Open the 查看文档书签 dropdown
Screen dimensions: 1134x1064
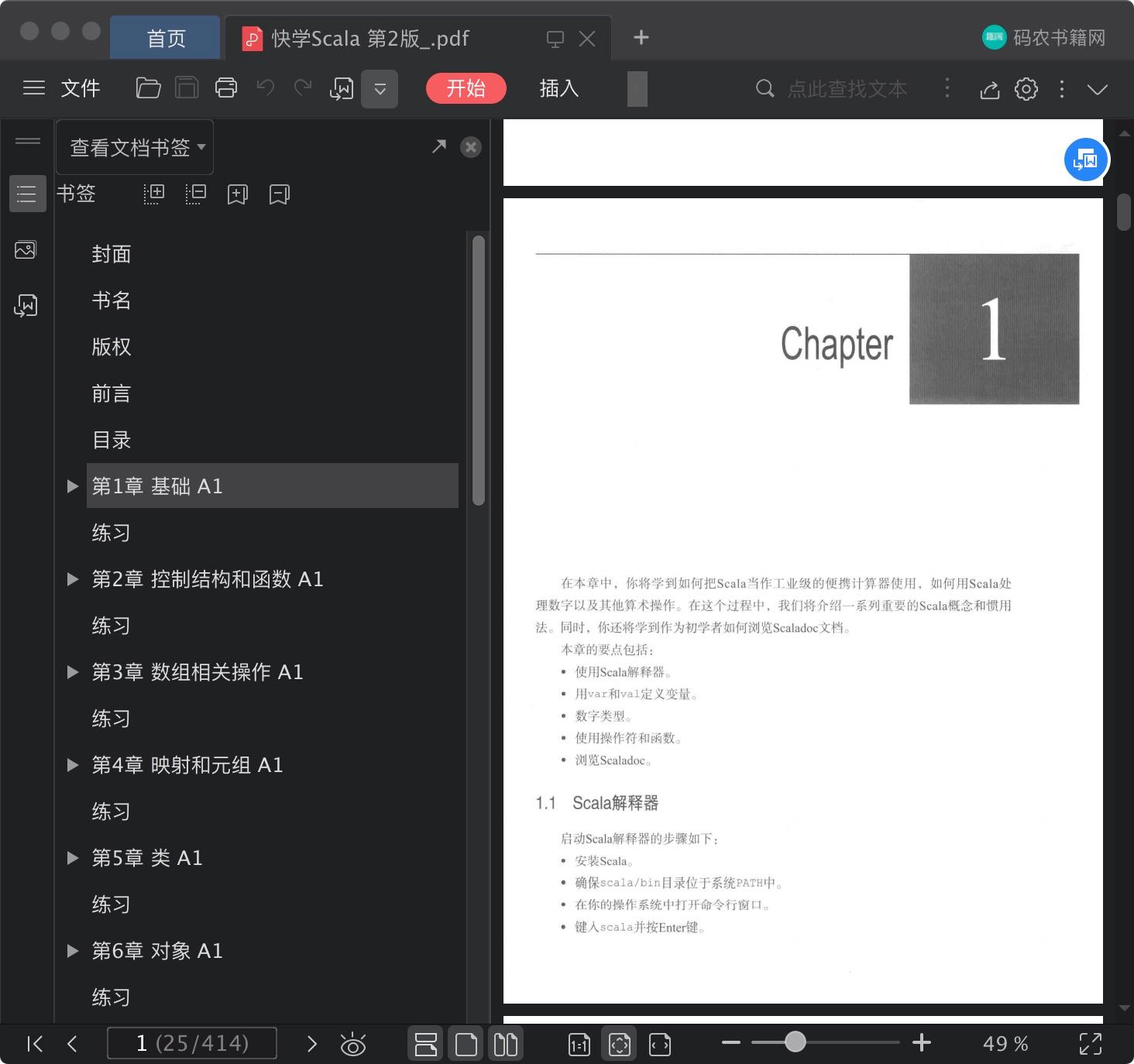(135, 147)
